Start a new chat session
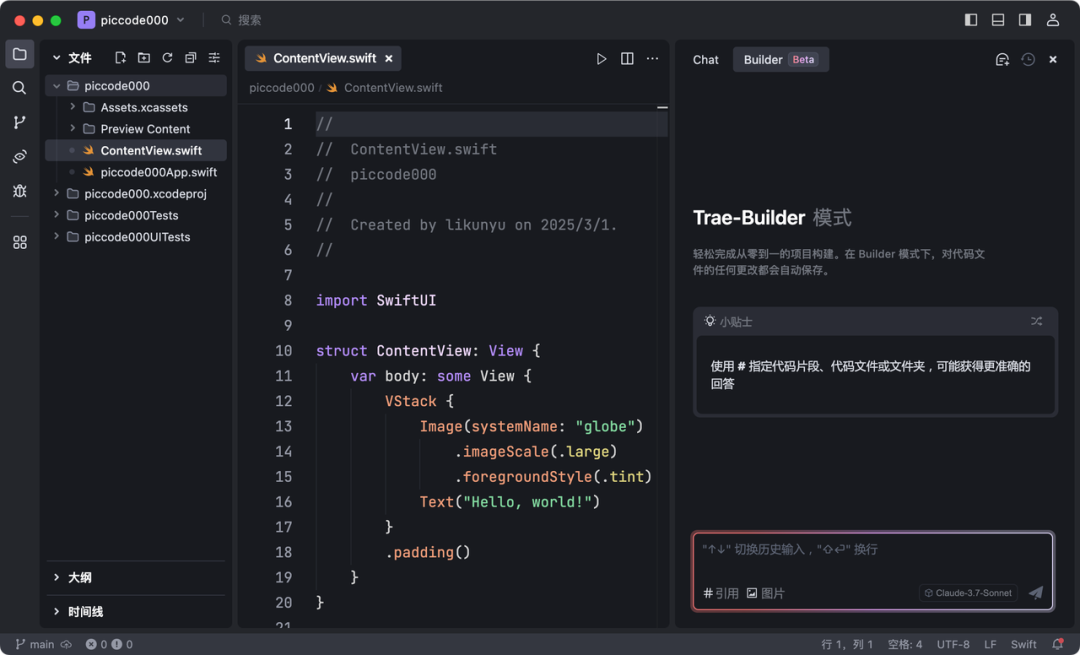This screenshot has height=655, width=1080. 1002,60
